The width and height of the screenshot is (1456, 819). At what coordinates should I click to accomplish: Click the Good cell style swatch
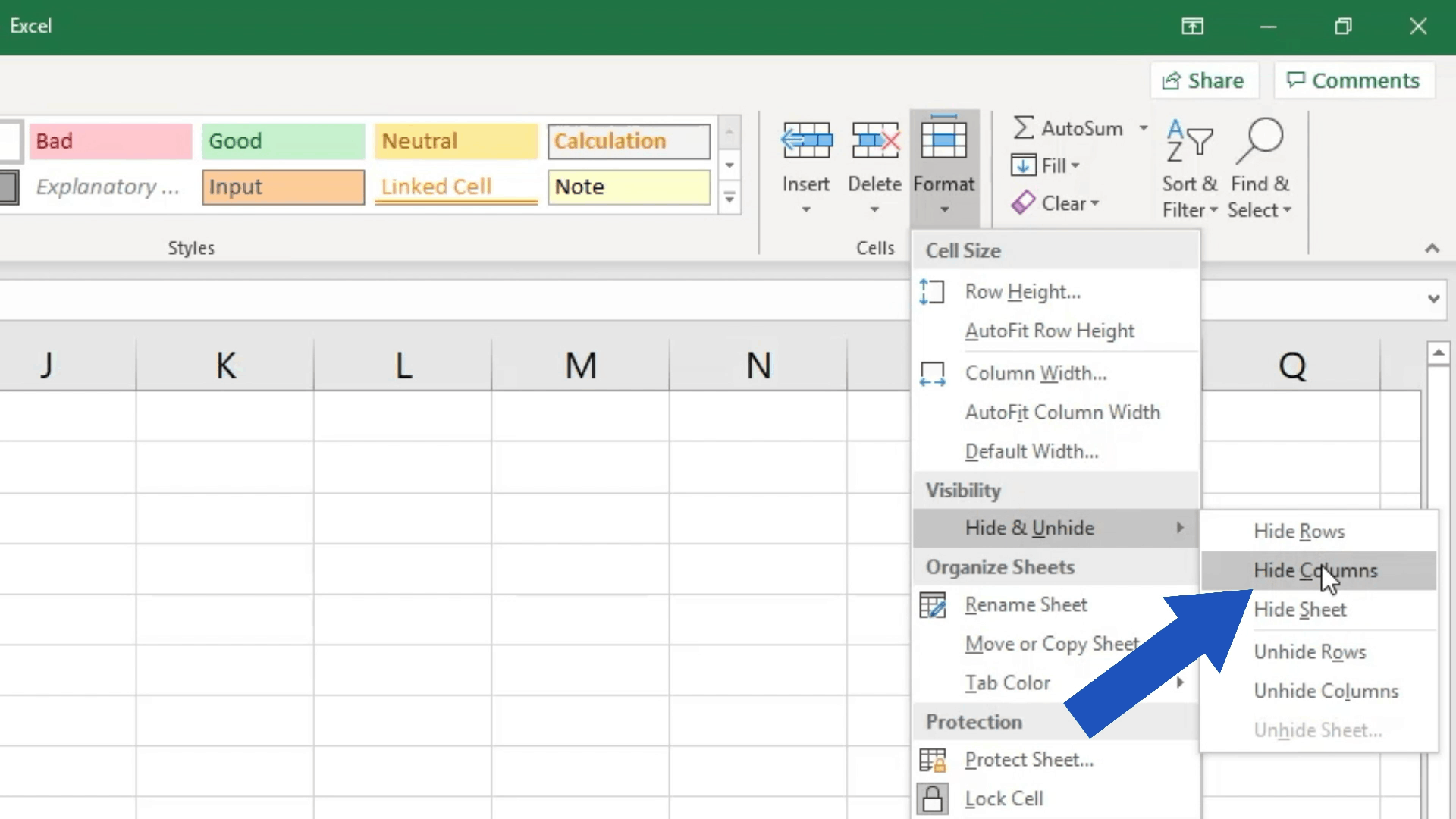283,141
